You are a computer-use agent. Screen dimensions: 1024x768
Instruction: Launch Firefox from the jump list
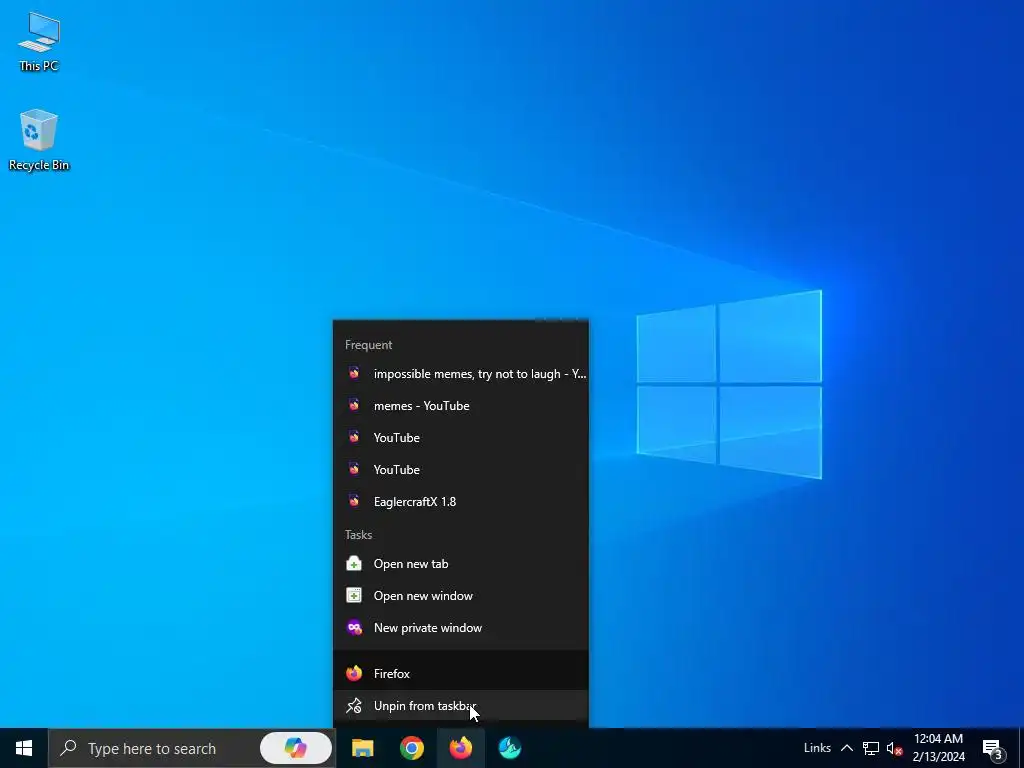coord(460,673)
